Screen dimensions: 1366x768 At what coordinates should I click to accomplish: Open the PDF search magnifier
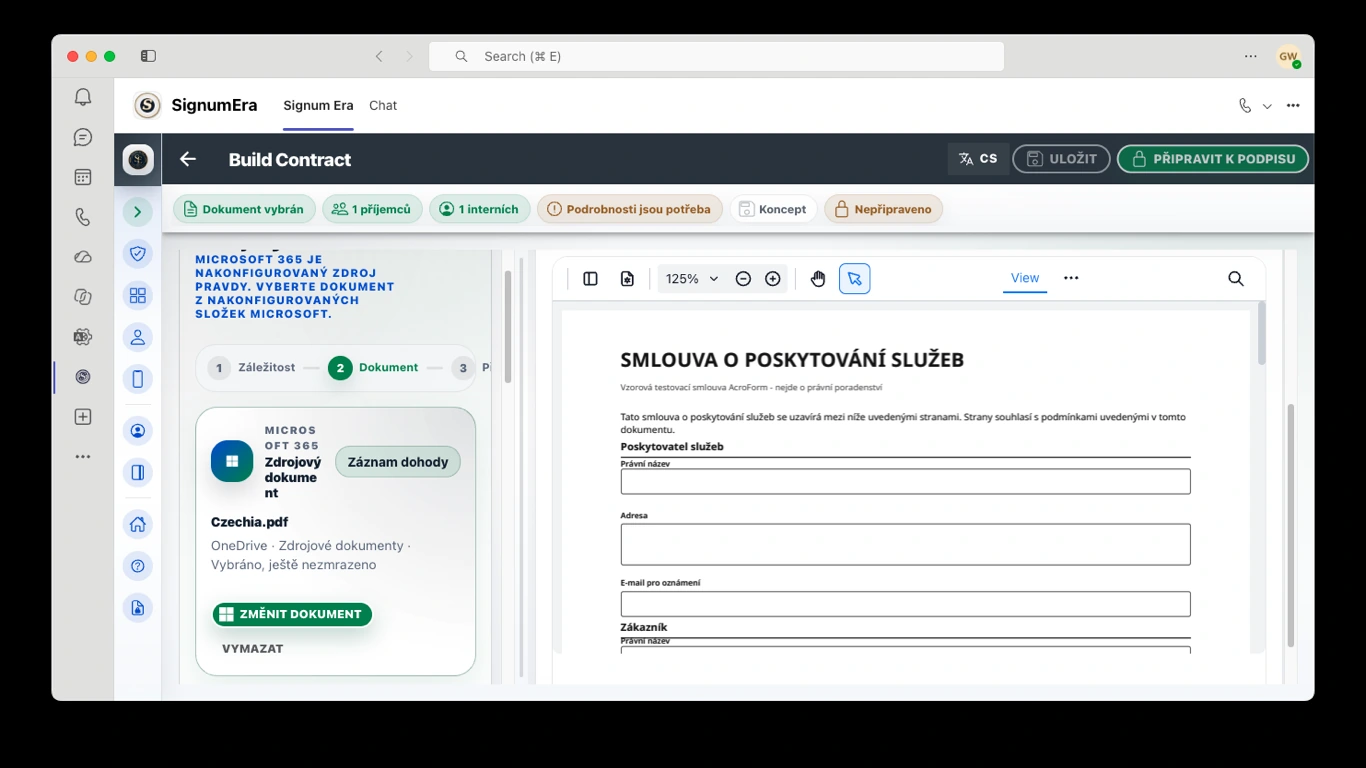[1236, 279]
